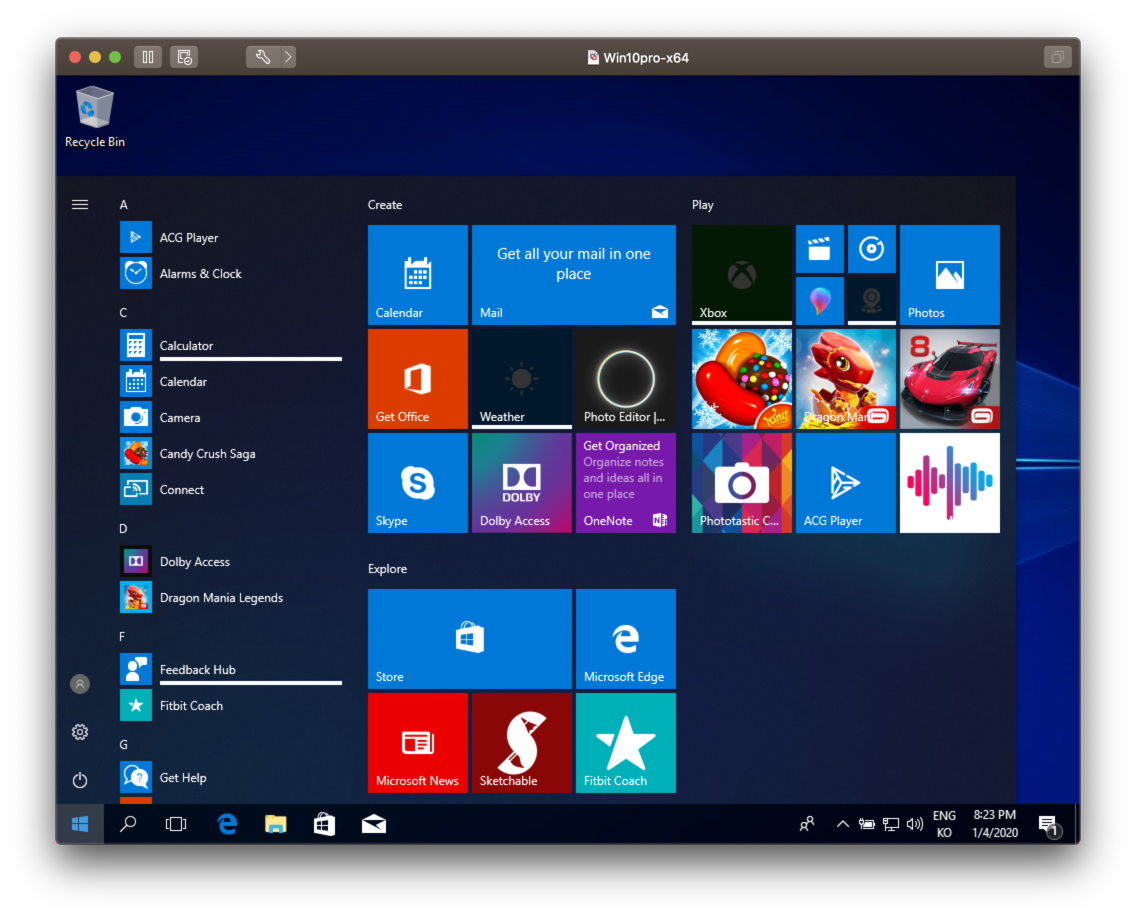The image size is (1136, 918).
Task: Expand the Start menu hamburger navigation
Action: click(x=80, y=204)
